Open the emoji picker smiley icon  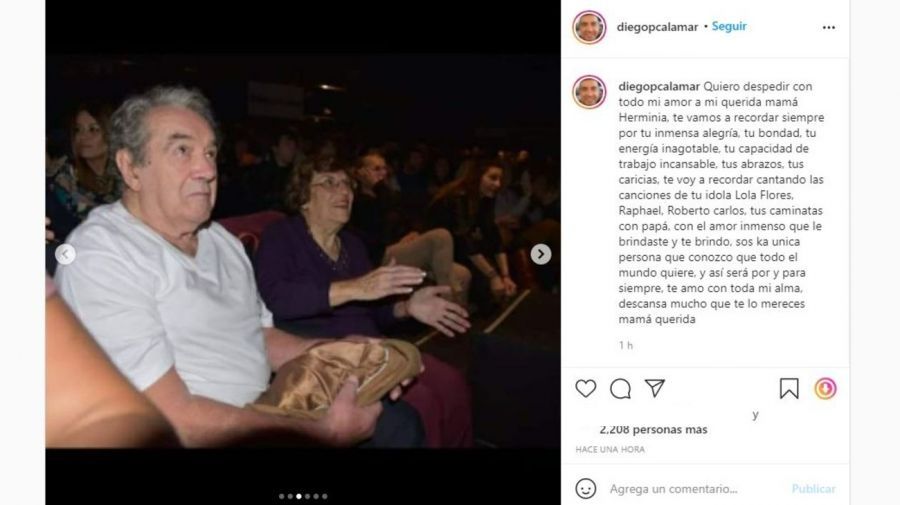tap(585, 489)
